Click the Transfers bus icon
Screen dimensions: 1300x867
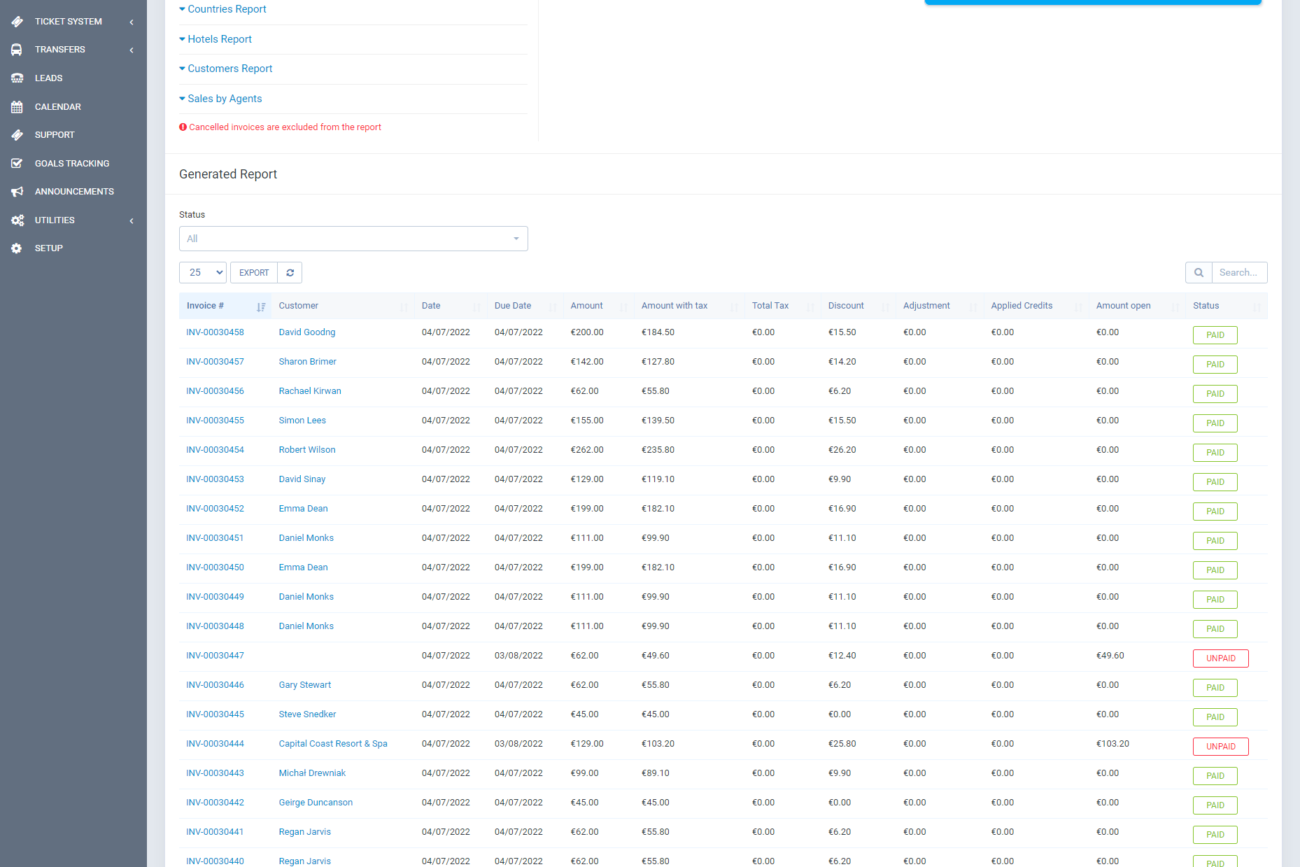pos(17,50)
